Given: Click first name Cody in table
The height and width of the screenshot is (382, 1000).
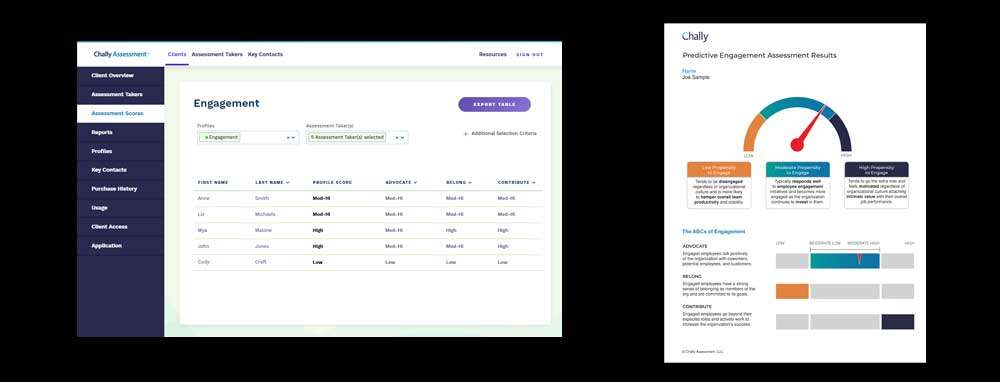Looking at the screenshot, I should [x=203, y=262].
